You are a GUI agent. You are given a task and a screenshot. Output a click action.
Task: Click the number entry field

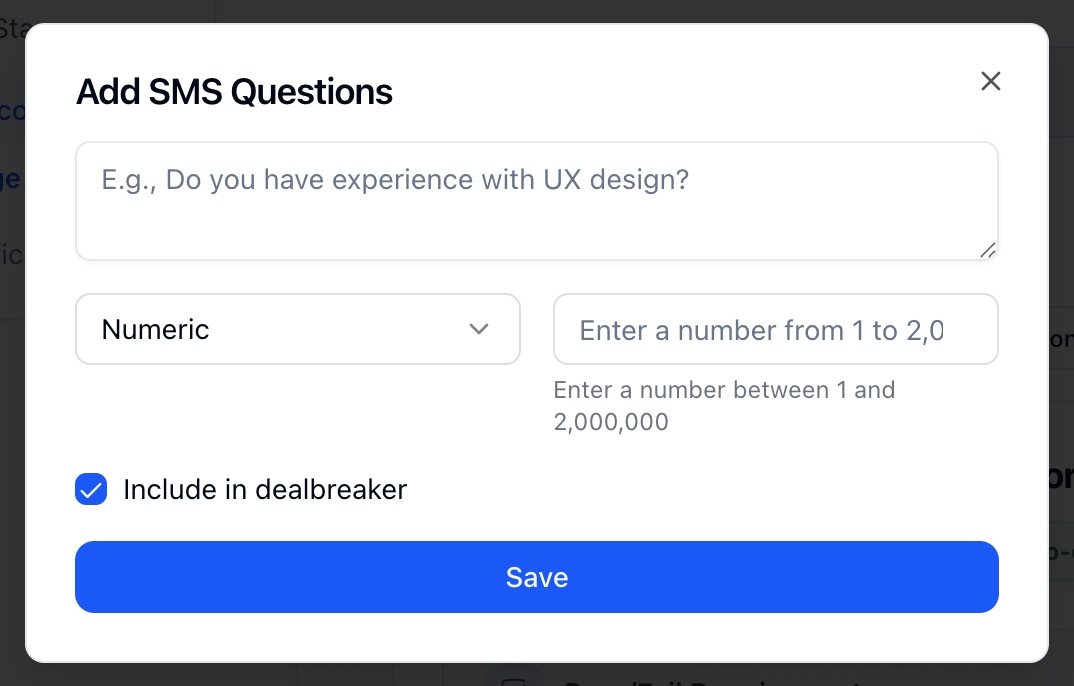coord(775,329)
